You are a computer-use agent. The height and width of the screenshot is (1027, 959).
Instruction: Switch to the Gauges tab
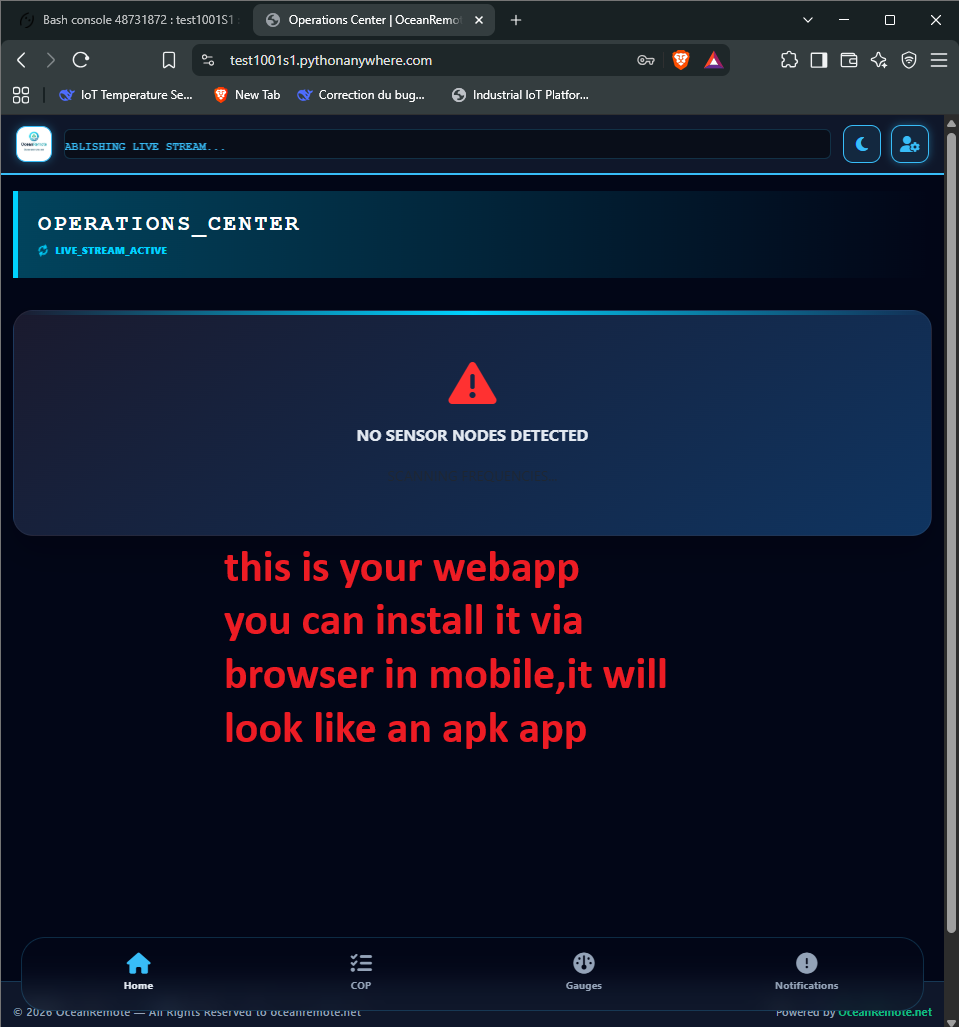[x=584, y=972]
